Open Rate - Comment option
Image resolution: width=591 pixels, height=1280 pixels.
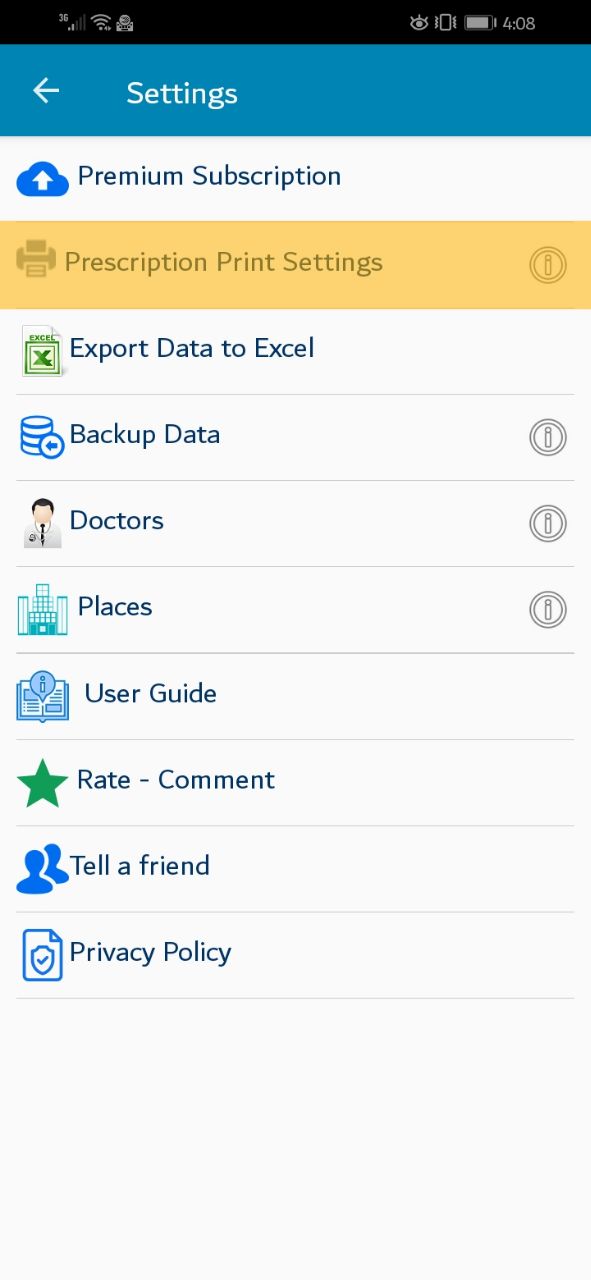tap(295, 782)
